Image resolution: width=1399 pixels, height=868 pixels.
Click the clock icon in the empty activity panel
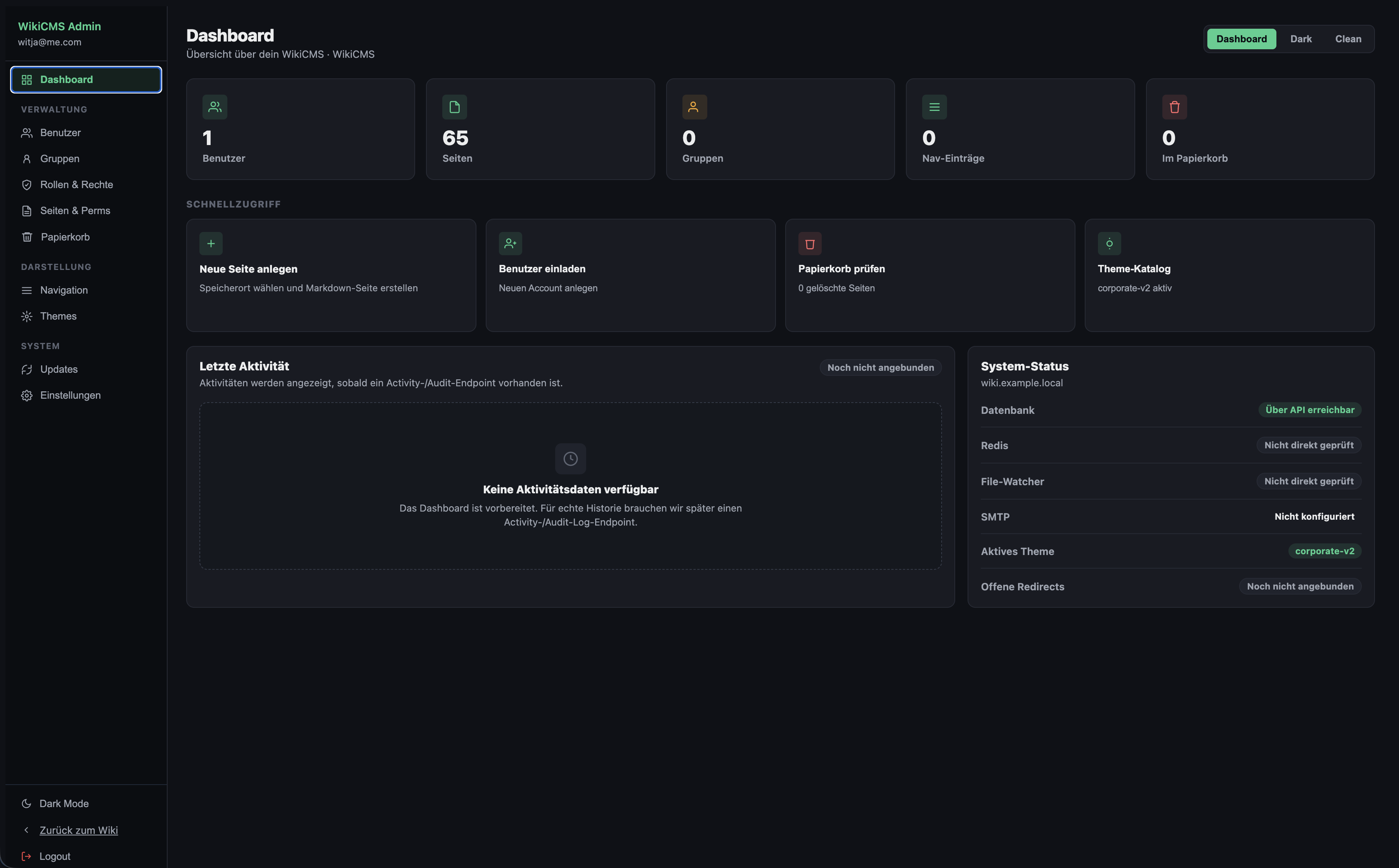click(571, 459)
